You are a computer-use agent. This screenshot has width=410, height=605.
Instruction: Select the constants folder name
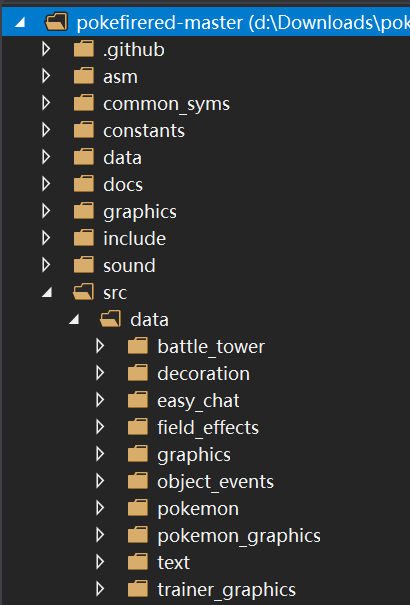pyautogui.click(x=144, y=131)
